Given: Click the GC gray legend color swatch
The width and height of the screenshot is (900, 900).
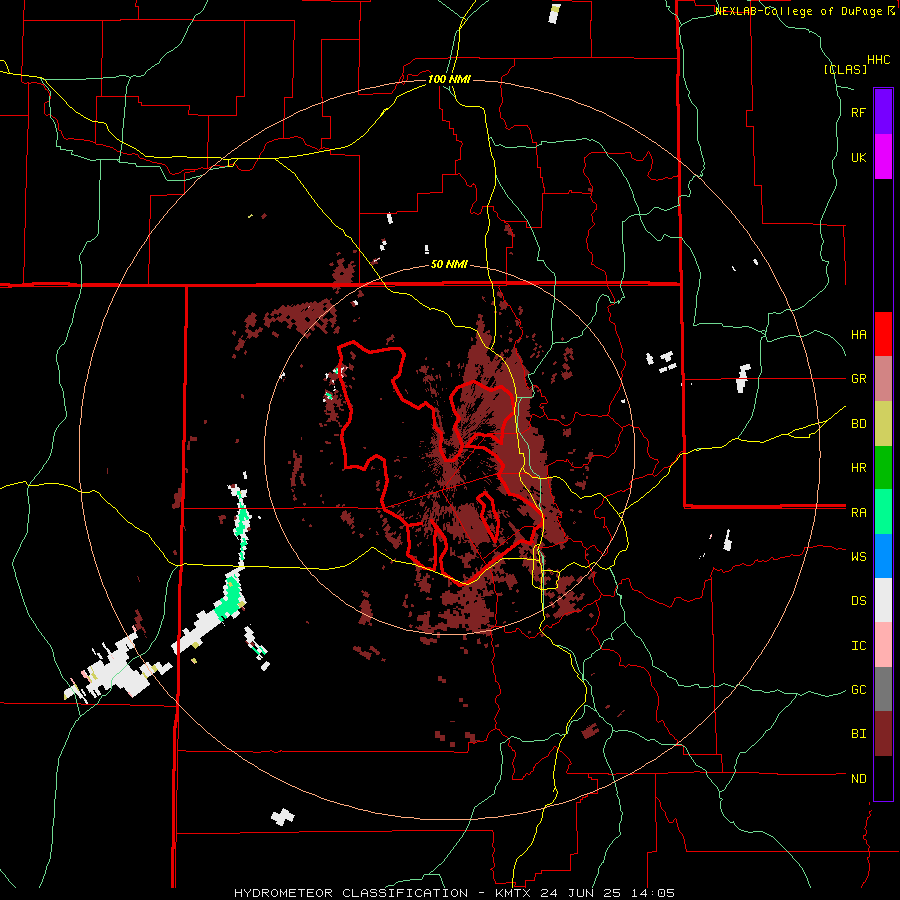Looking at the screenshot, I should click(x=883, y=689).
